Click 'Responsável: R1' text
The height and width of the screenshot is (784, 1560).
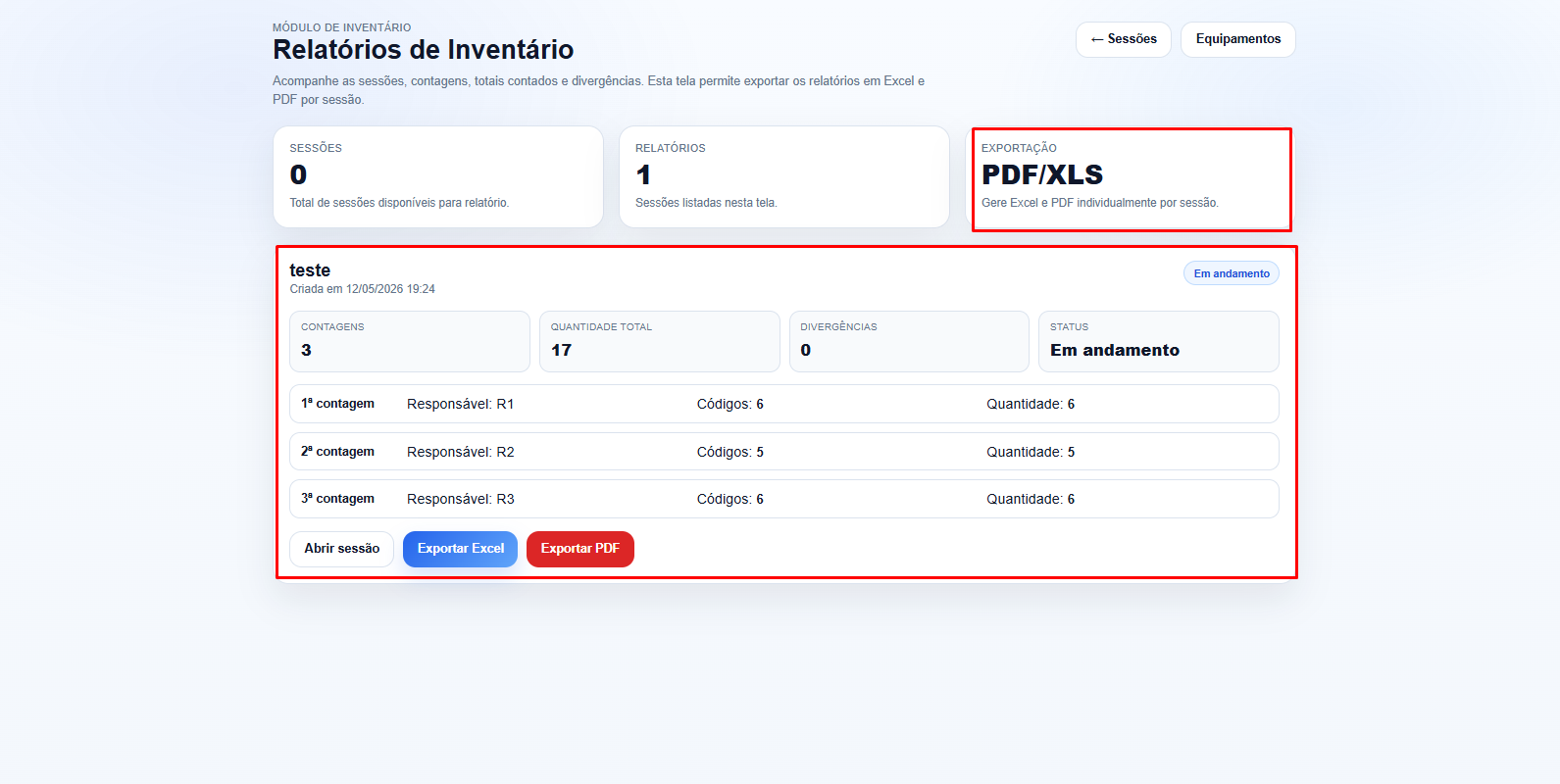pyautogui.click(x=460, y=404)
